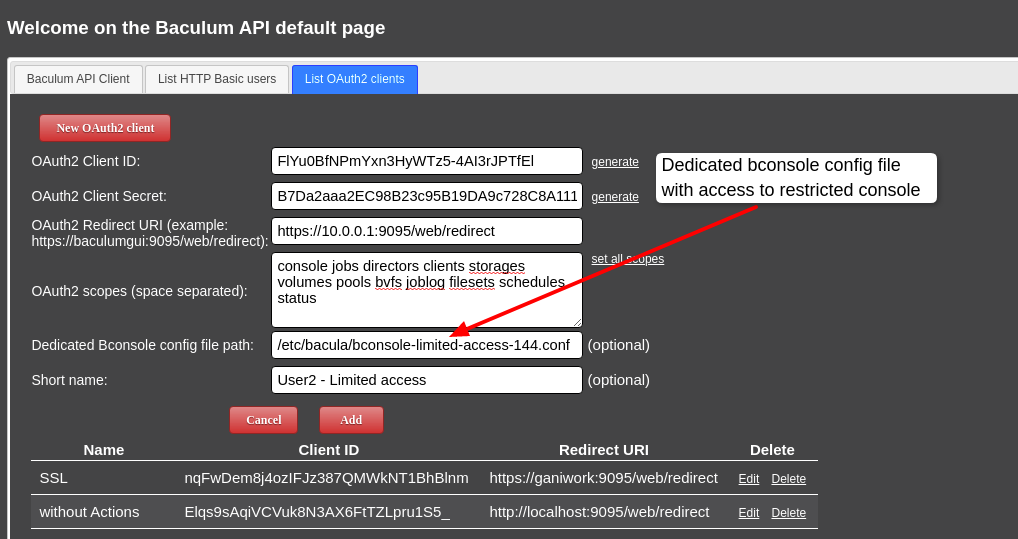The width and height of the screenshot is (1018, 539).
Task: Click the Short name input field
Action: (x=427, y=380)
